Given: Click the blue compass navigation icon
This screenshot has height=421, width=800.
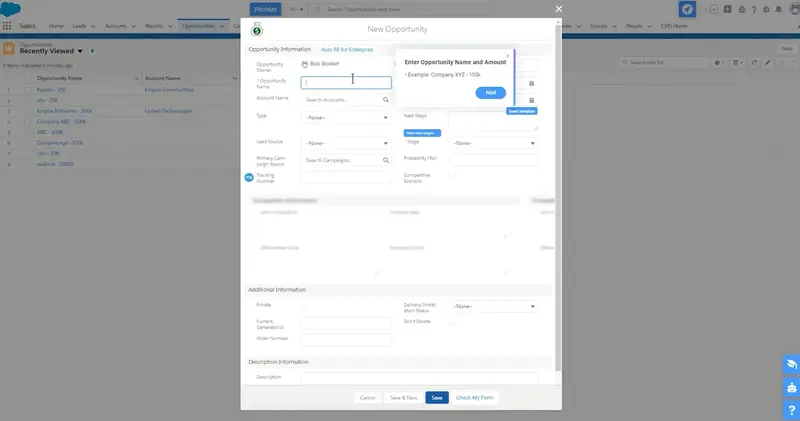Looking at the screenshot, I should click(687, 9).
